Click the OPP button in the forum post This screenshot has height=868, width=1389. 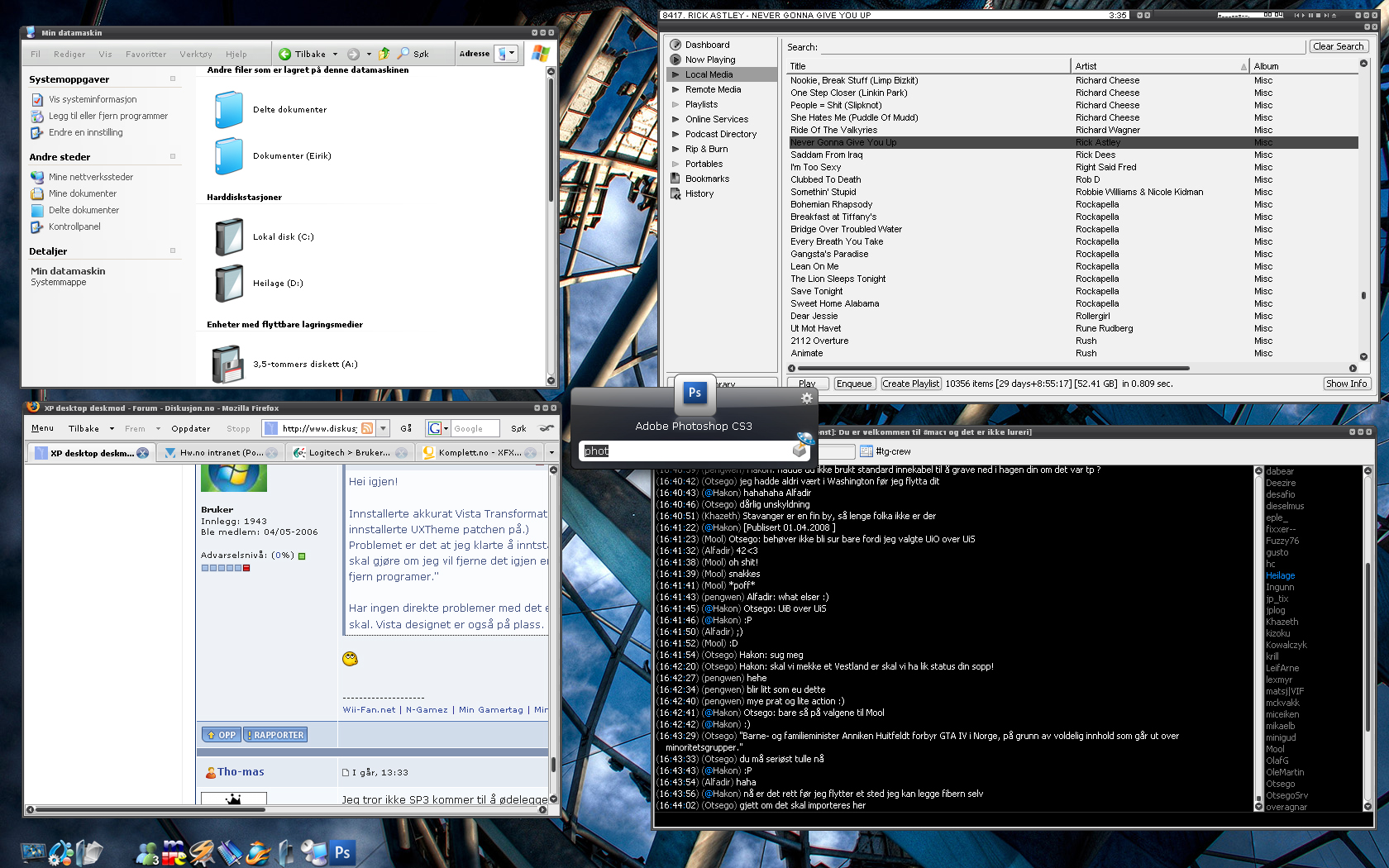coord(221,735)
